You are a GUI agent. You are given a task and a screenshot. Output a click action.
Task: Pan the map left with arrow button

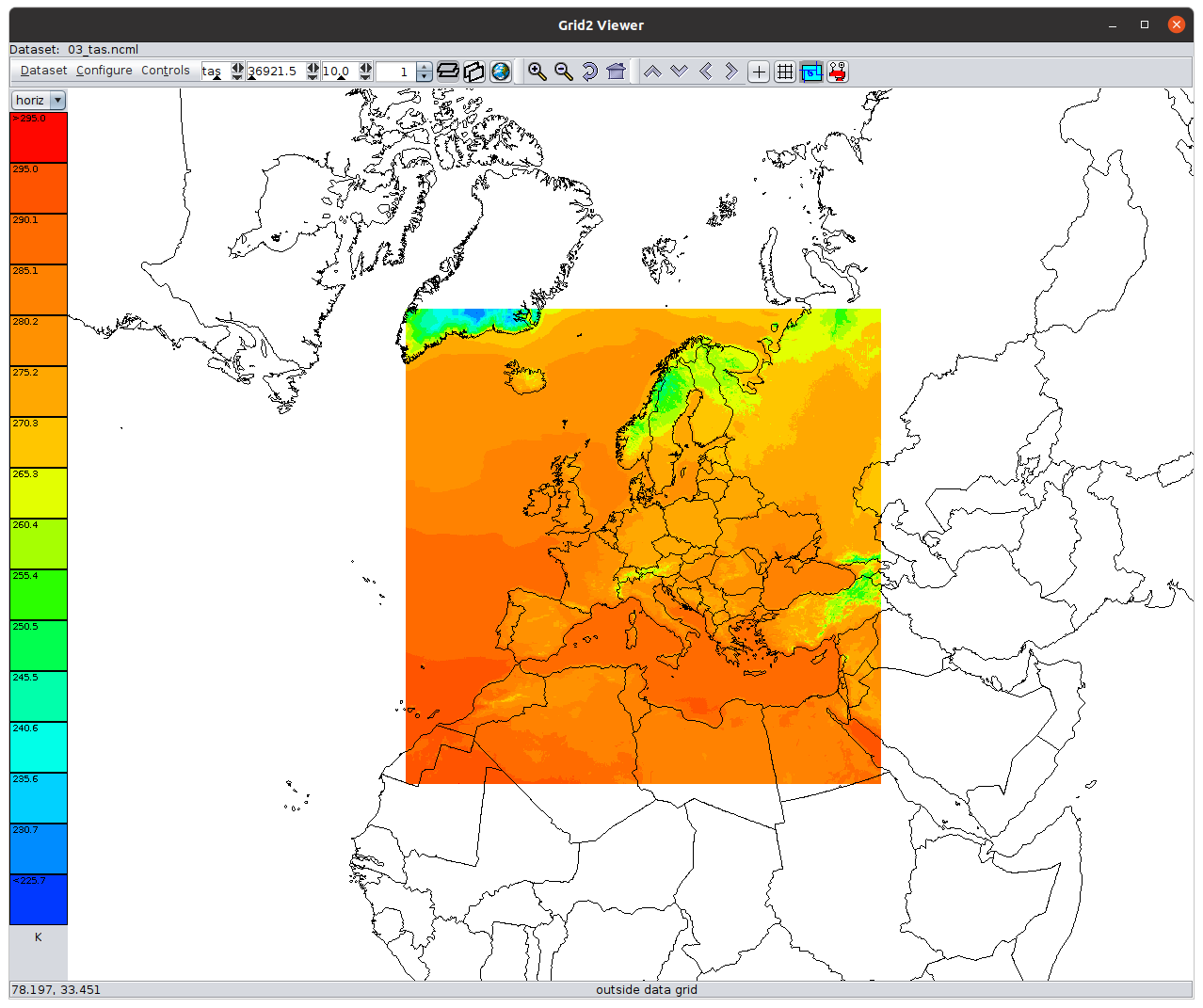pos(706,72)
